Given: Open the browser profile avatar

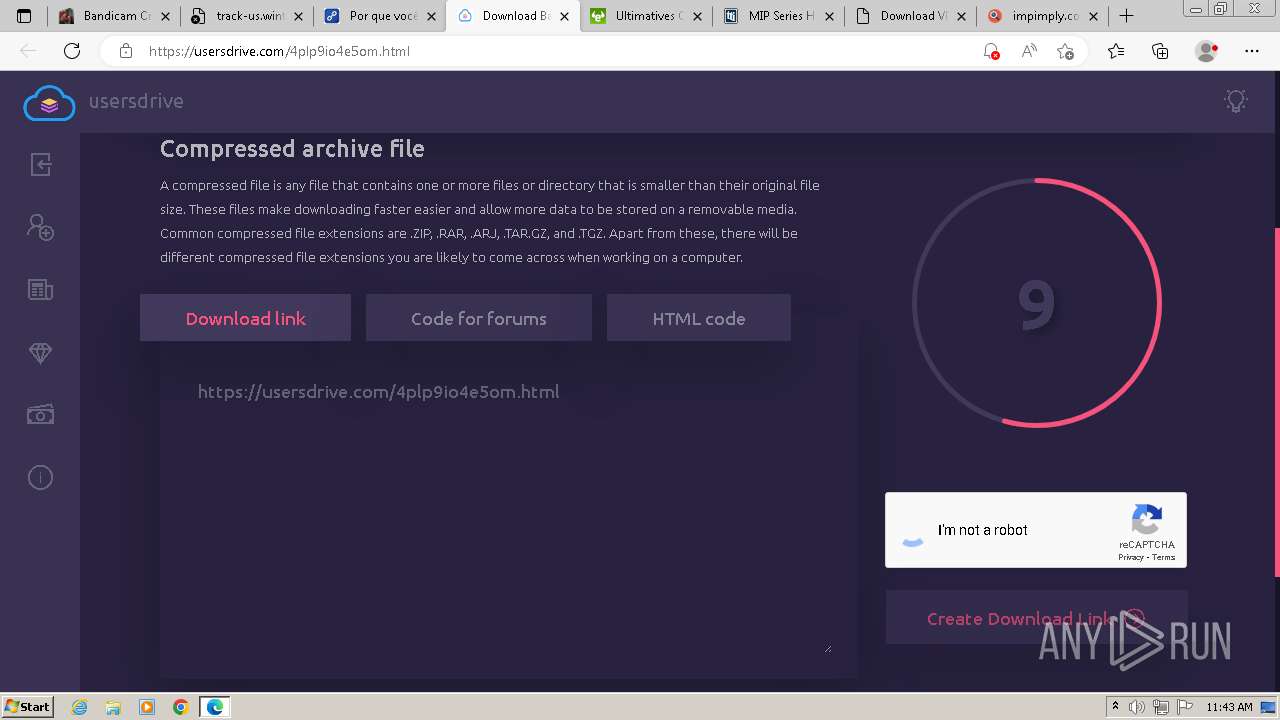Looking at the screenshot, I should [x=1206, y=51].
